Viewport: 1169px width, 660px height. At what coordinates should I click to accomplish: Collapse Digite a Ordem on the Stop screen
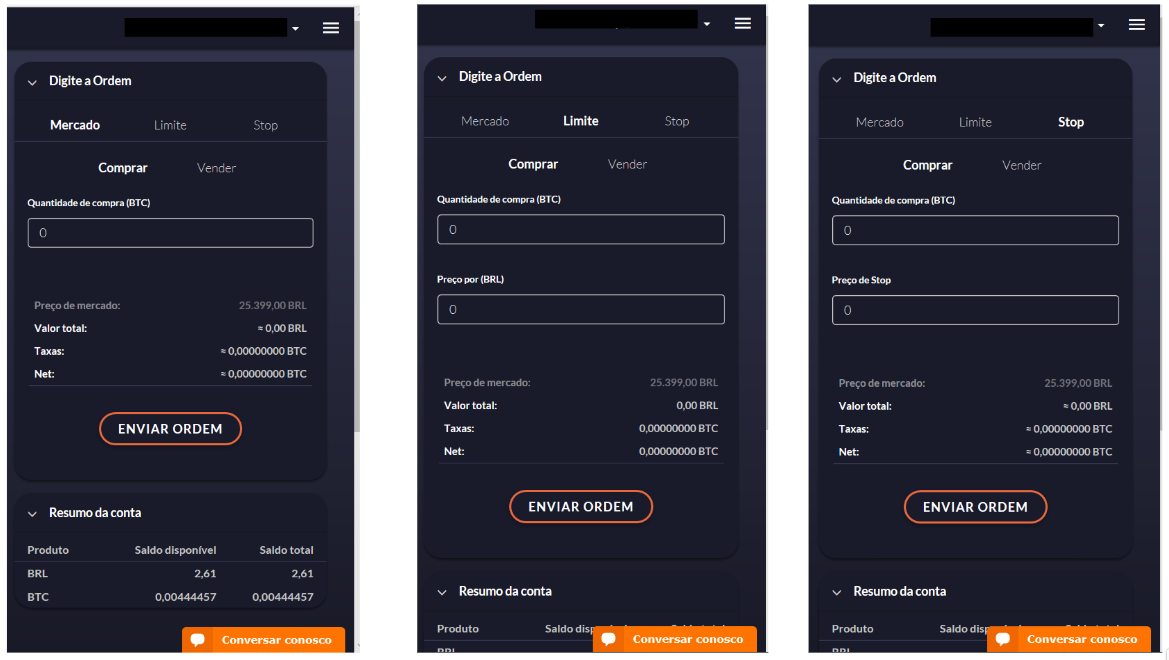pos(837,79)
